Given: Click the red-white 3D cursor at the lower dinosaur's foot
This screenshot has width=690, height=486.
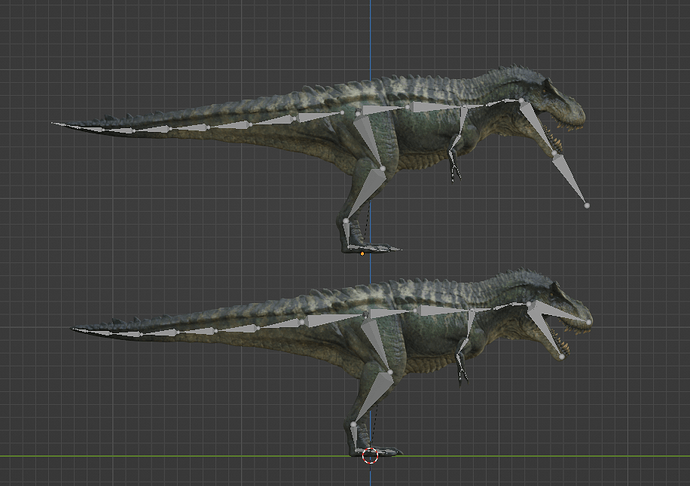Looking at the screenshot, I should click(x=370, y=456).
